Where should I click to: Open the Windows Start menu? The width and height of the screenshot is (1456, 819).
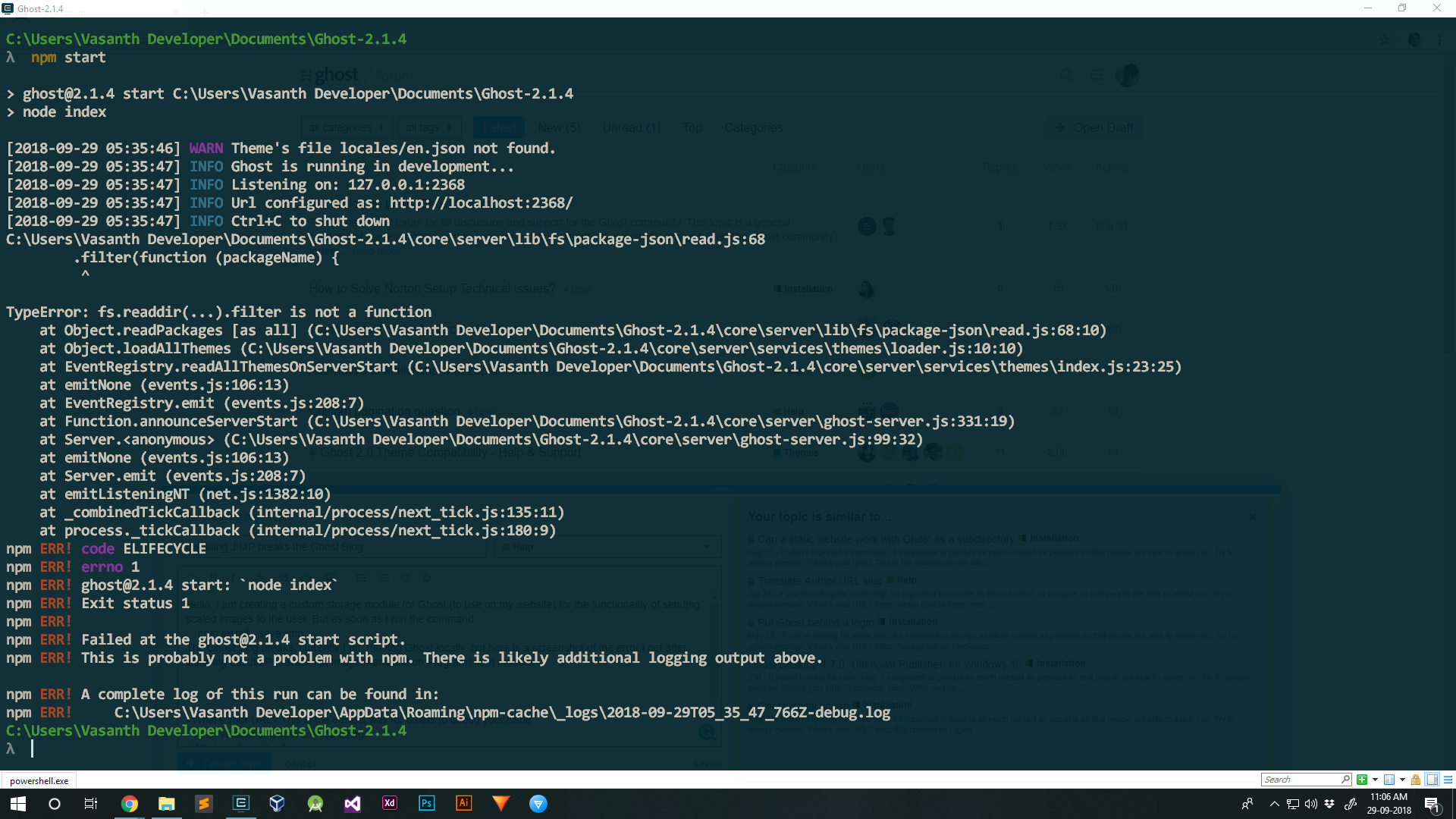pos(18,804)
